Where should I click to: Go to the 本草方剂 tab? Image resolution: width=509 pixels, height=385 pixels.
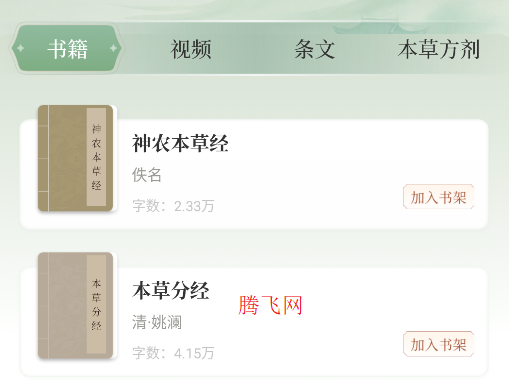439,49
